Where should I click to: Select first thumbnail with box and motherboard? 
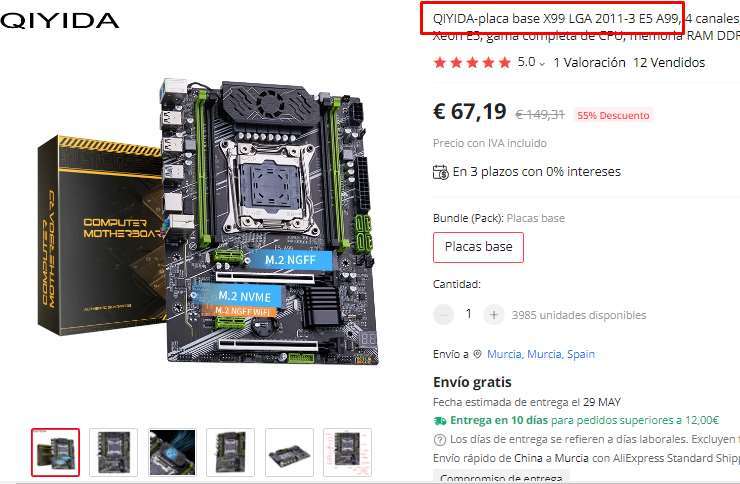coord(55,452)
